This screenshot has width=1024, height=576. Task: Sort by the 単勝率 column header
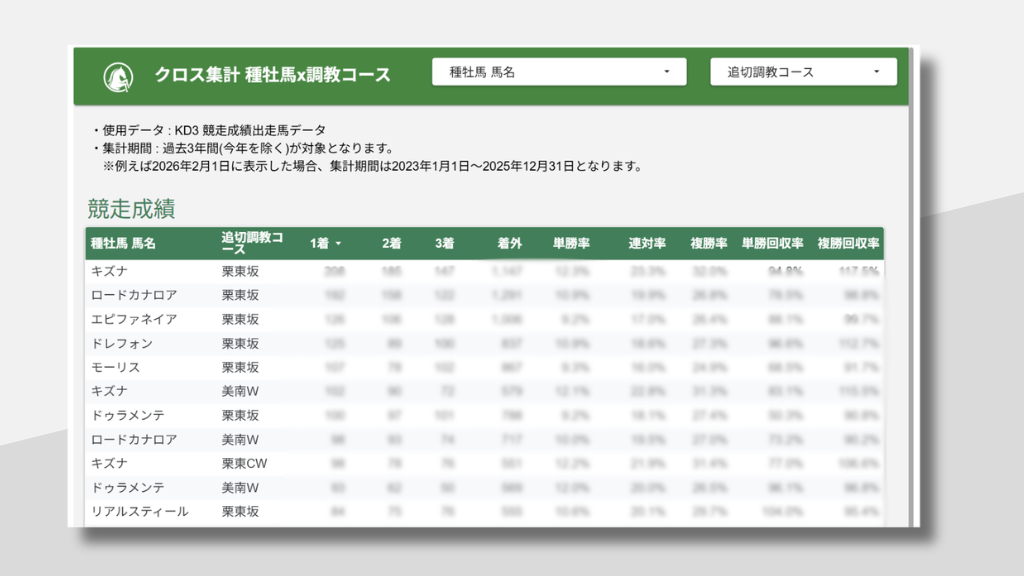(x=571, y=243)
